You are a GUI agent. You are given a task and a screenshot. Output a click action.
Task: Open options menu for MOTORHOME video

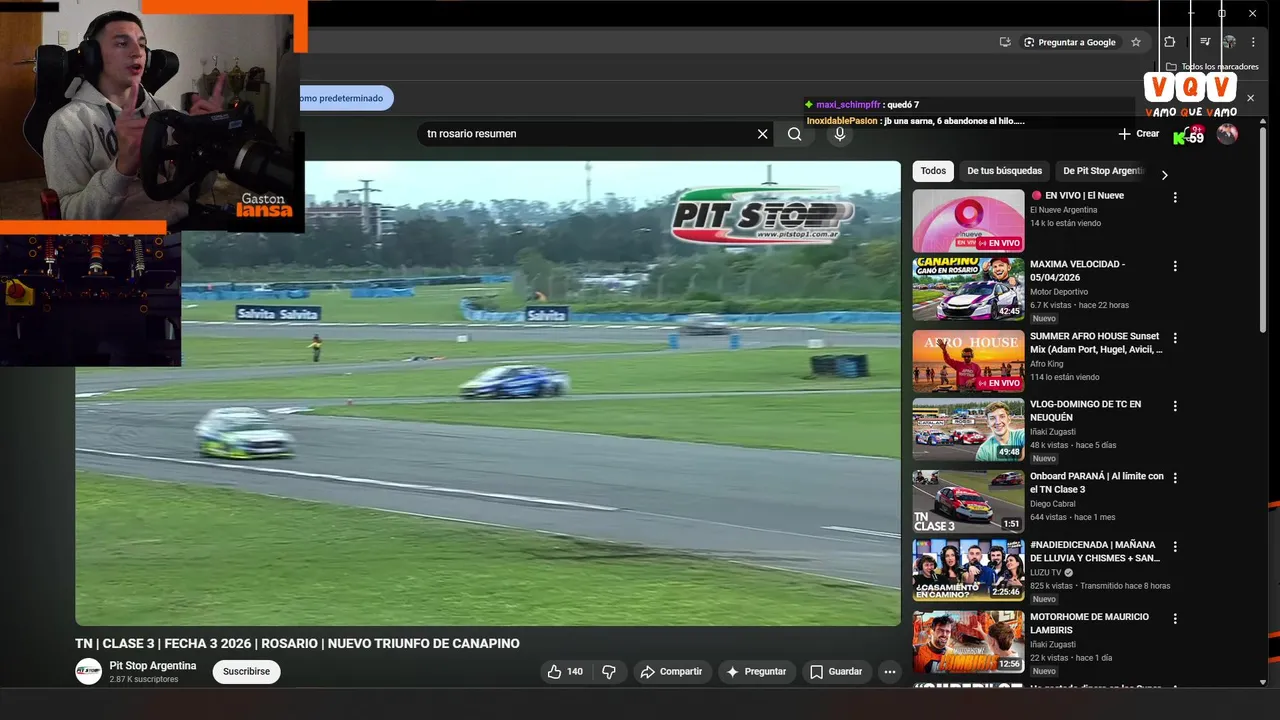pos(1175,619)
